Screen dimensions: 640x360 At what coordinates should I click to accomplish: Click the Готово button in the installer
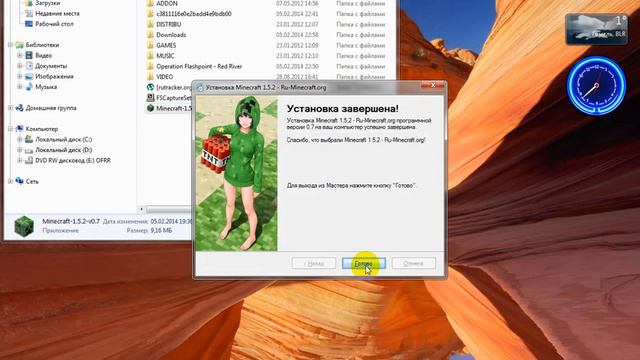[x=364, y=263]
